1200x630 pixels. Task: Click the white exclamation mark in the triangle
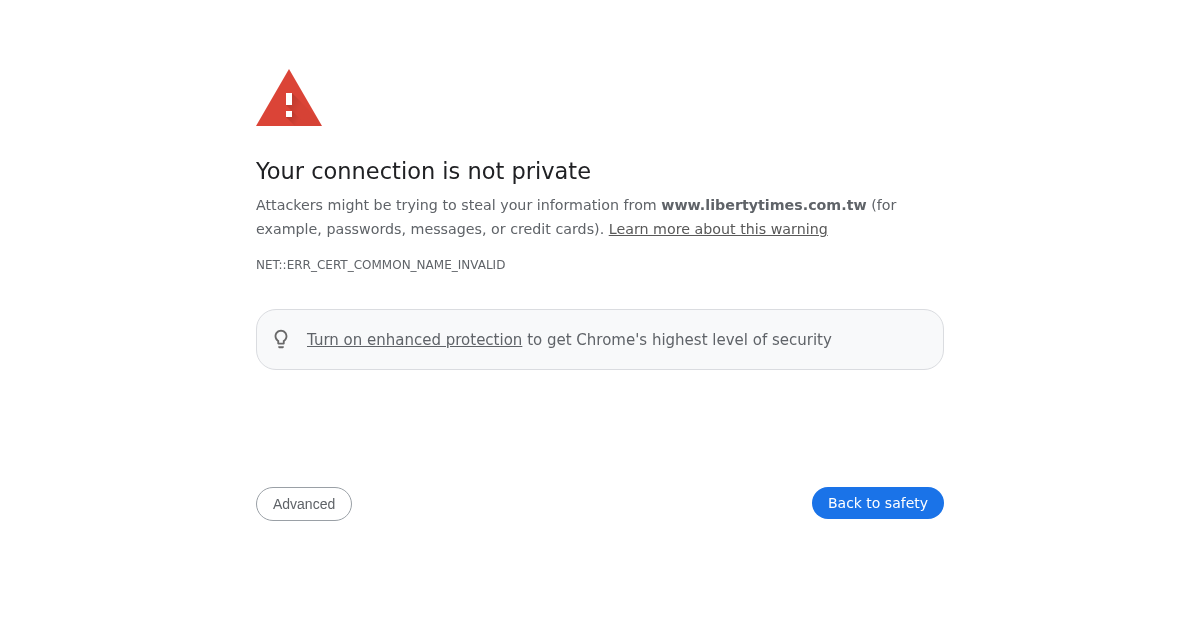pos(289,104)
